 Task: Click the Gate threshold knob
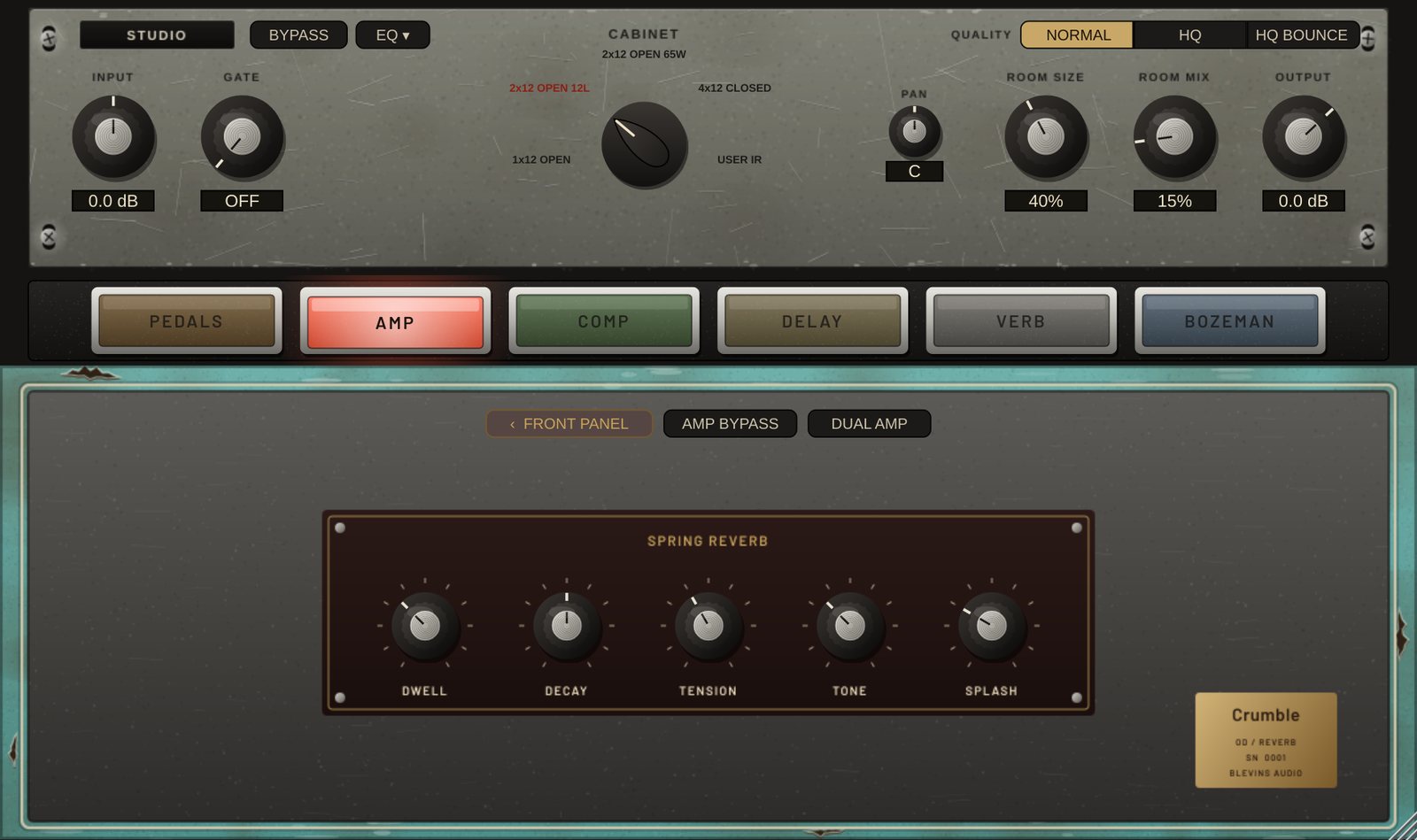242,137
